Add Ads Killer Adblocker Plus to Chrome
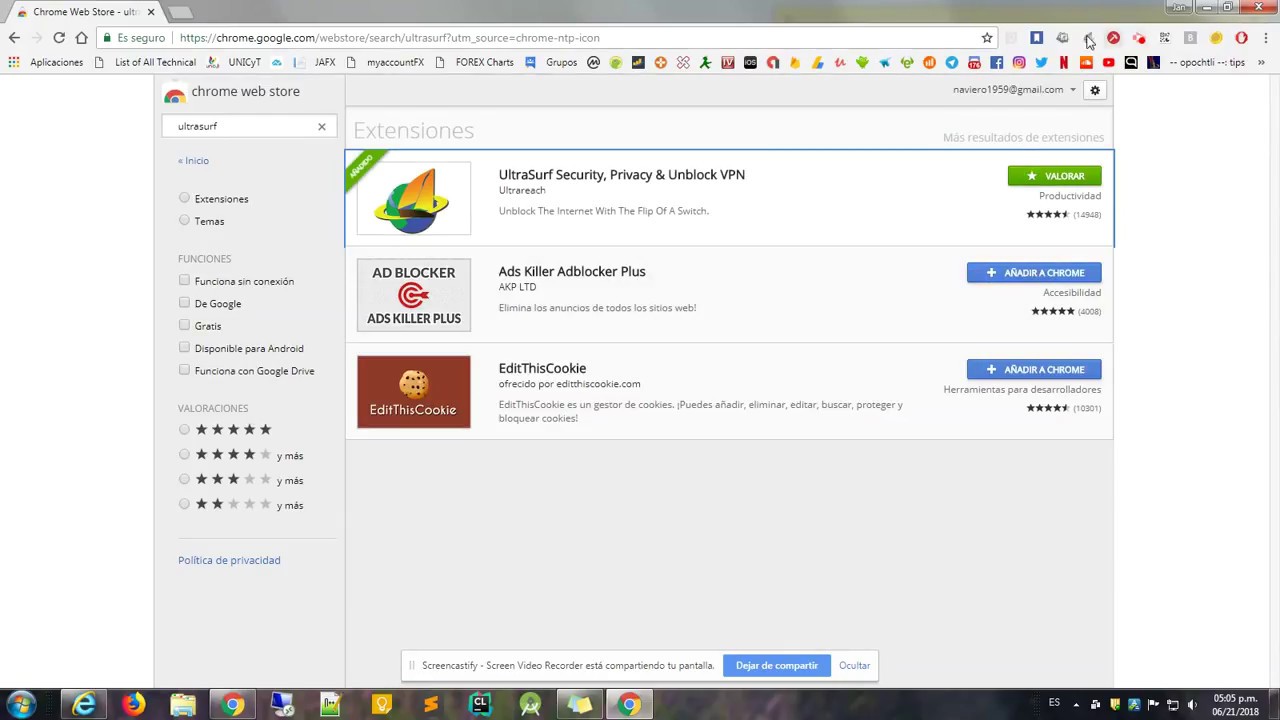1280x720 pixels. pos(1034,272)
